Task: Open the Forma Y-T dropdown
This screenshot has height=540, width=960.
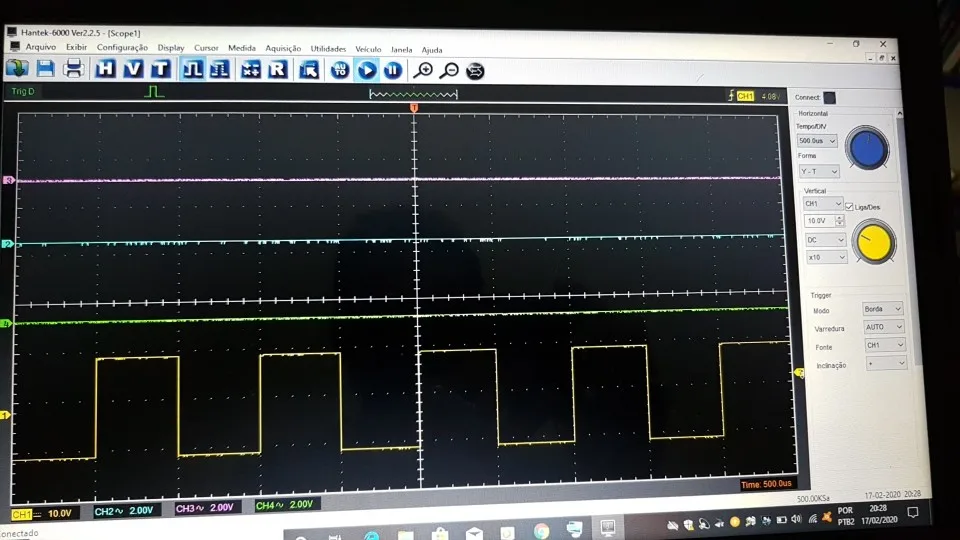Action: [x=819, y=171]
